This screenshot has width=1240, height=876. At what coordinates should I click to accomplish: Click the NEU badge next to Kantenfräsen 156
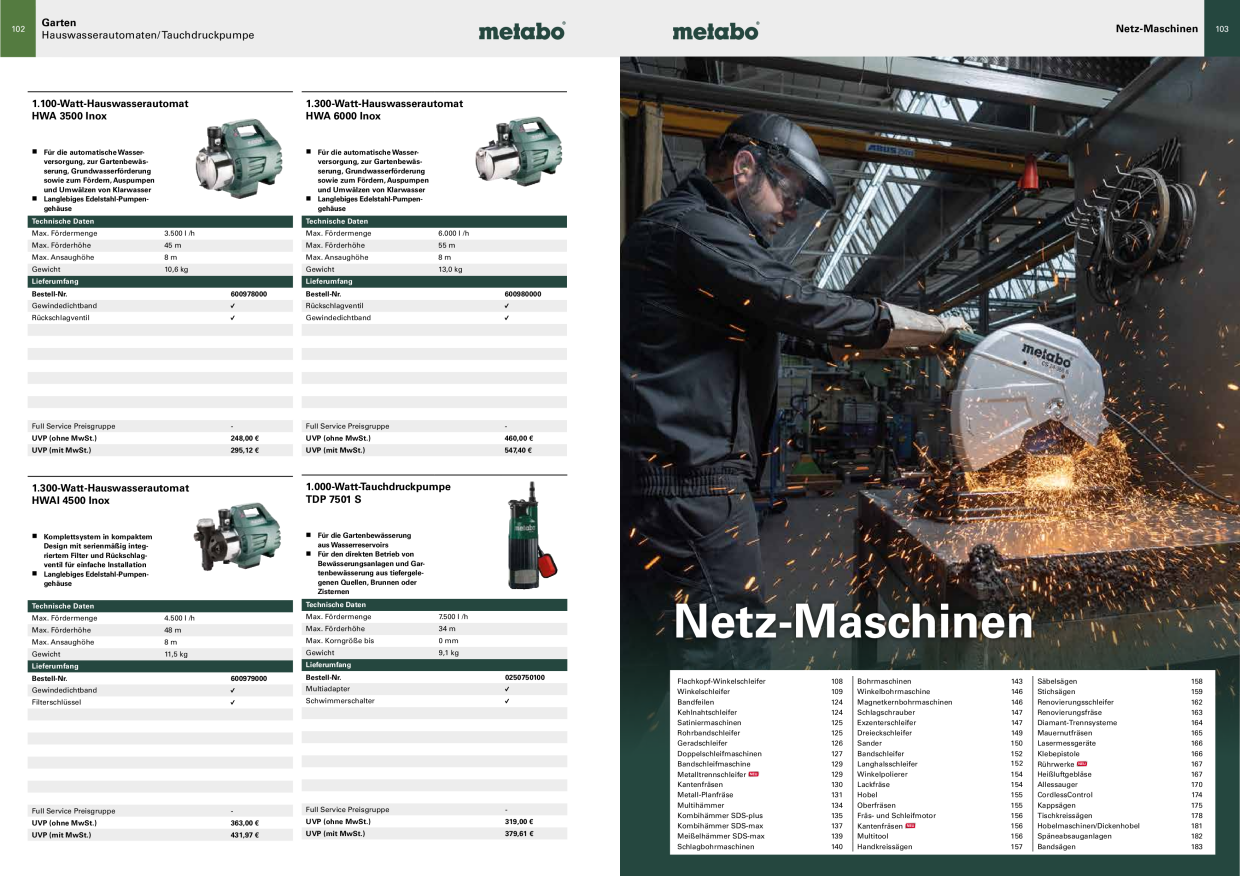(911, 826)
